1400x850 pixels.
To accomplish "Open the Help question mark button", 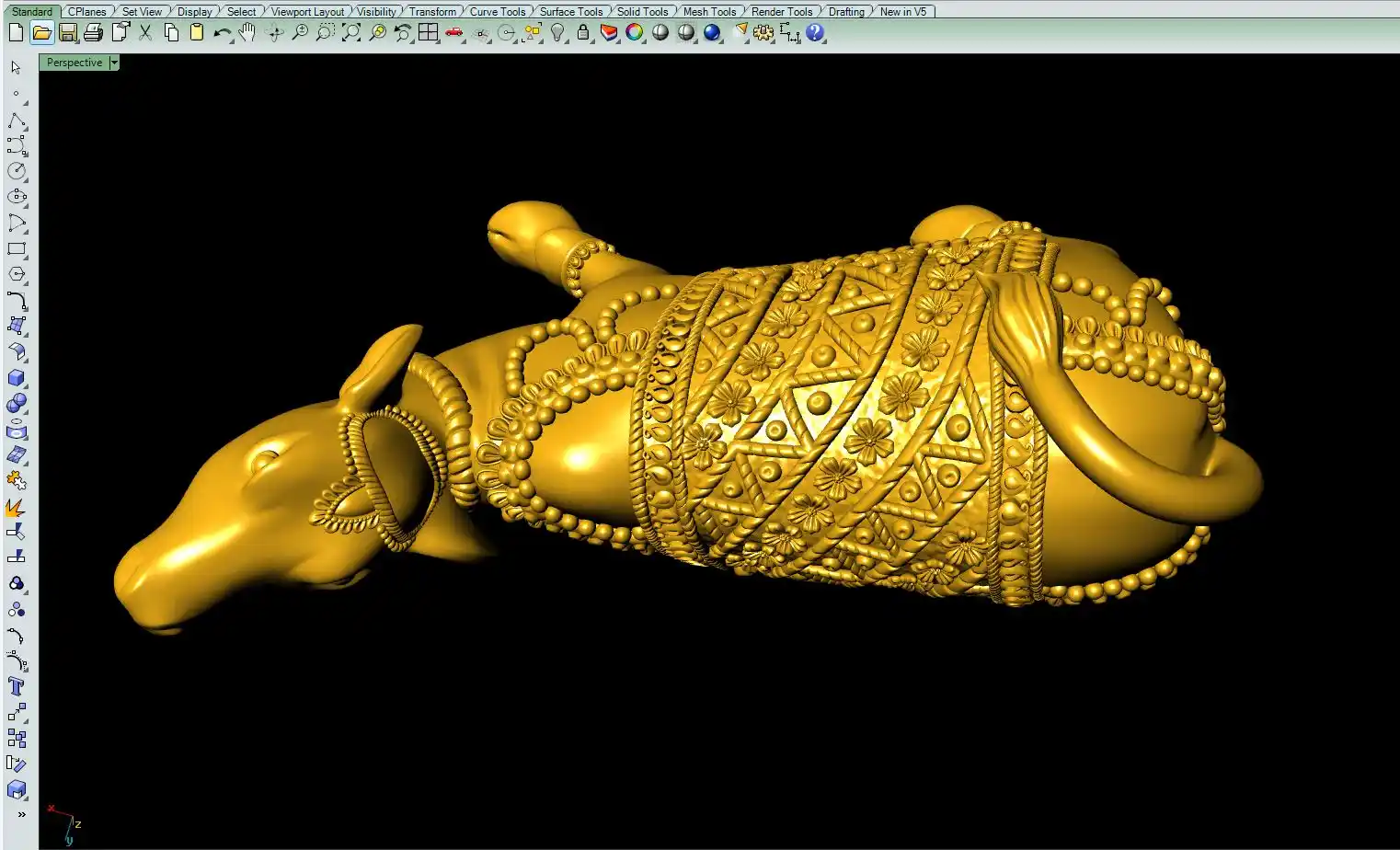I will coord(815,33).
